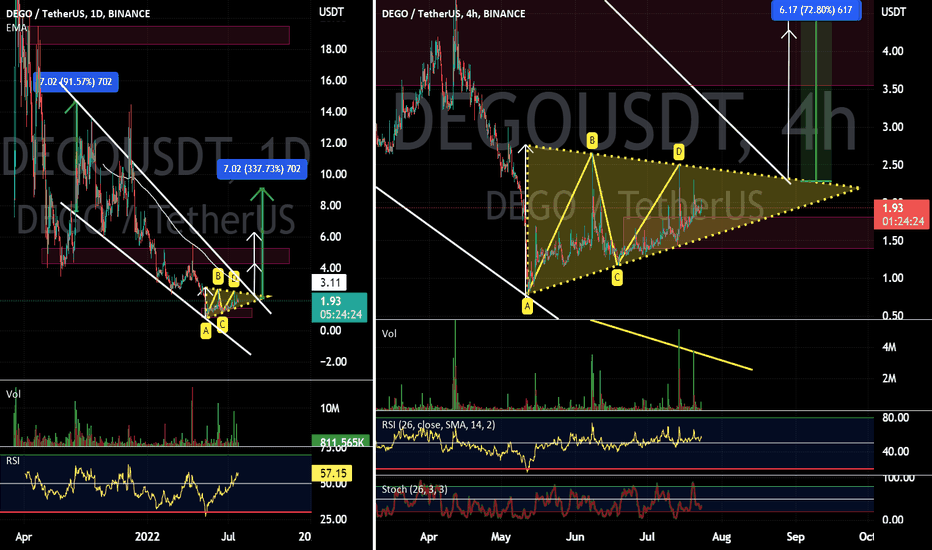932x550 pixels.
Task: Select the 7.02 (337.73%) 702 measure label
Action: pyautogui.click(x=262, y=169)
